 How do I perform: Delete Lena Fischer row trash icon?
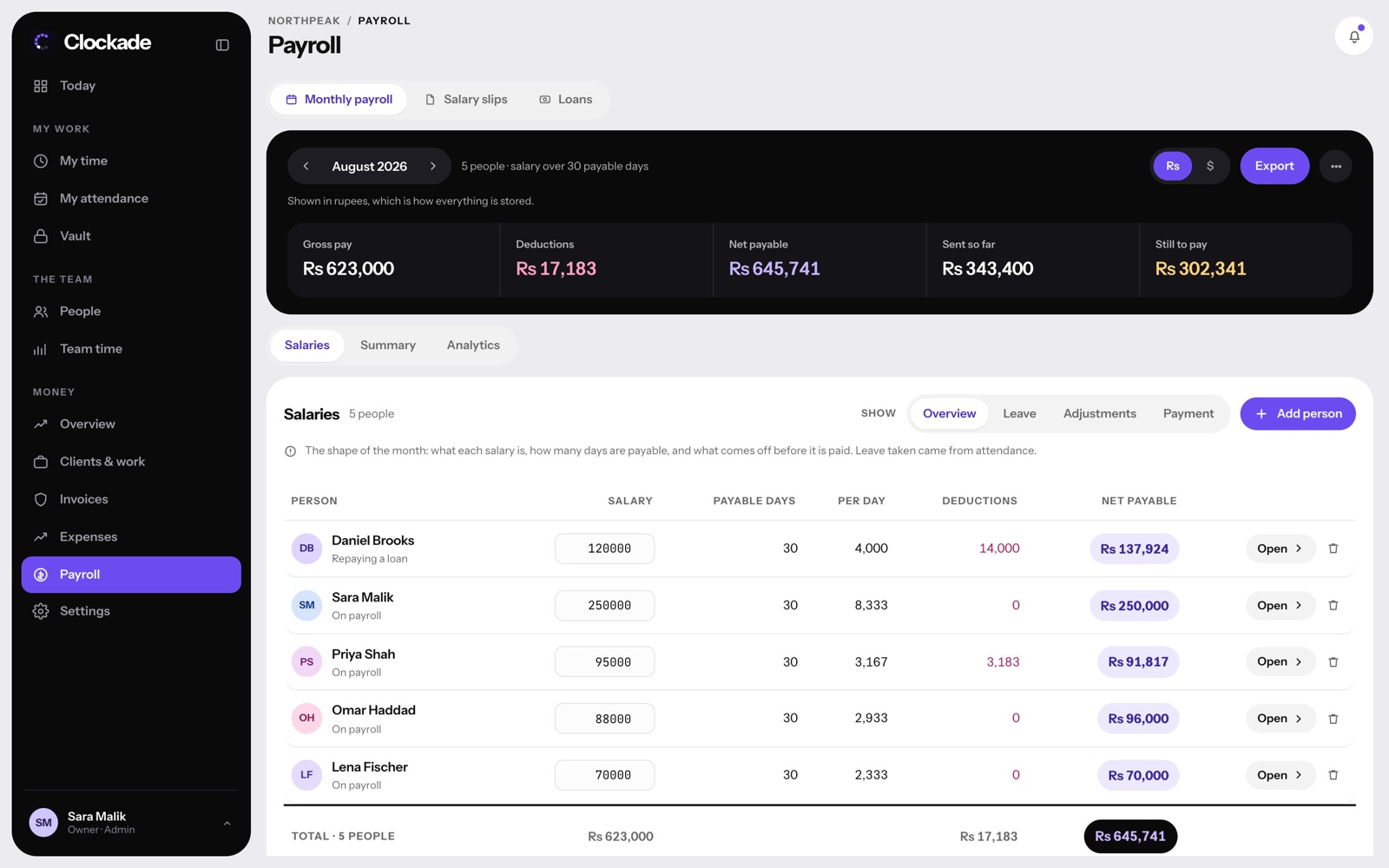point(1333,775)
